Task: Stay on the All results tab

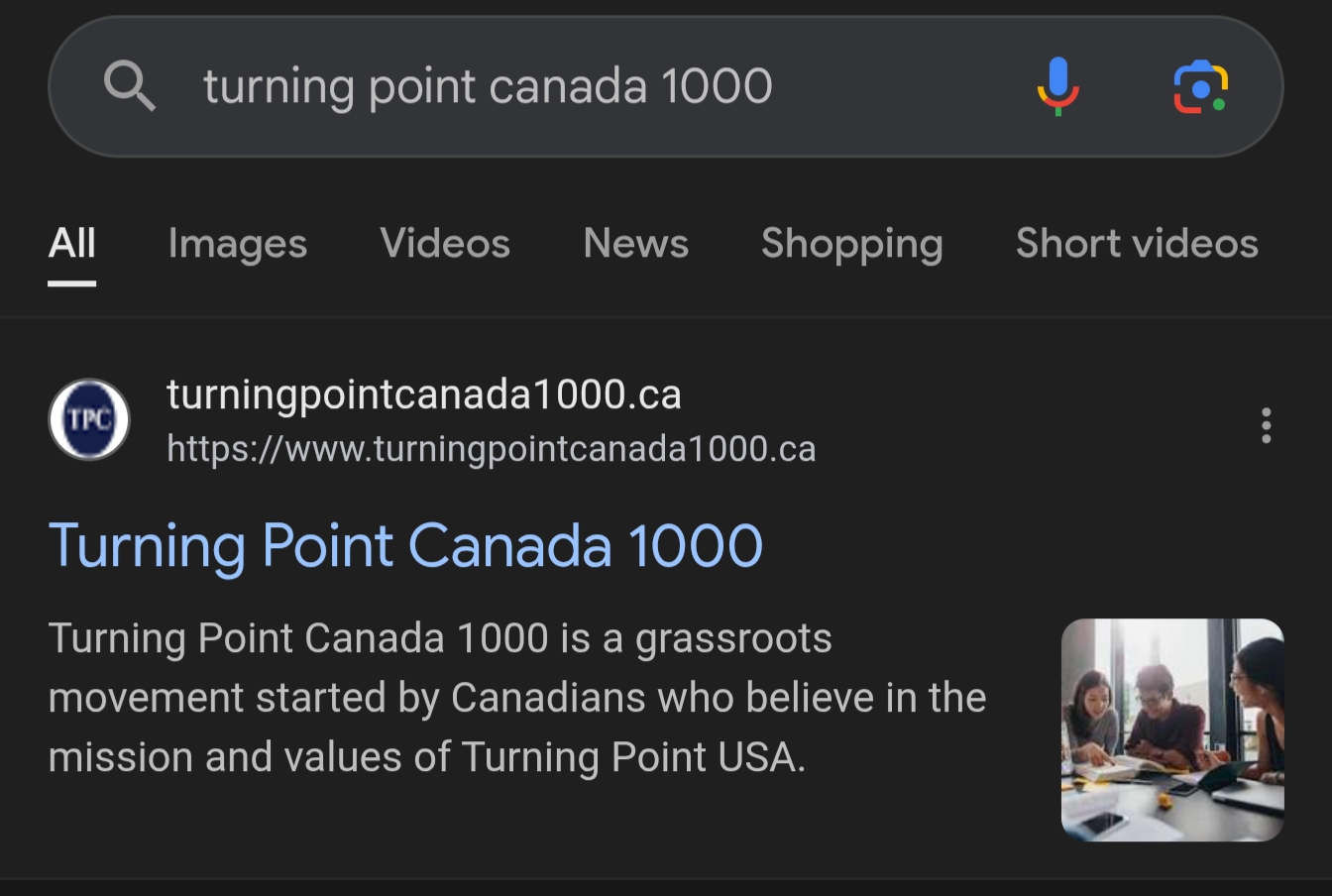Action: [72, 243]
